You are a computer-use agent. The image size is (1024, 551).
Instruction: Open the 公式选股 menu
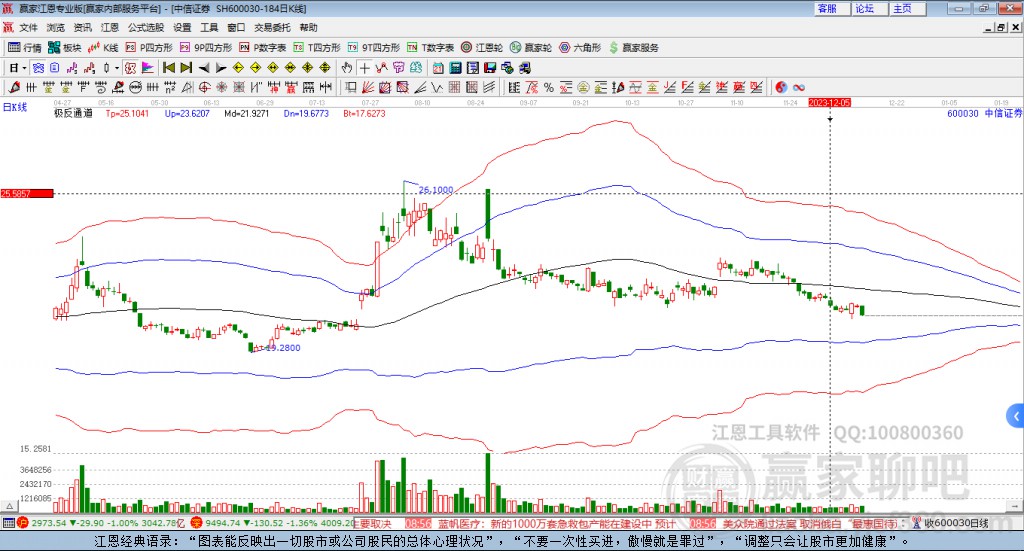pos(146,27)
